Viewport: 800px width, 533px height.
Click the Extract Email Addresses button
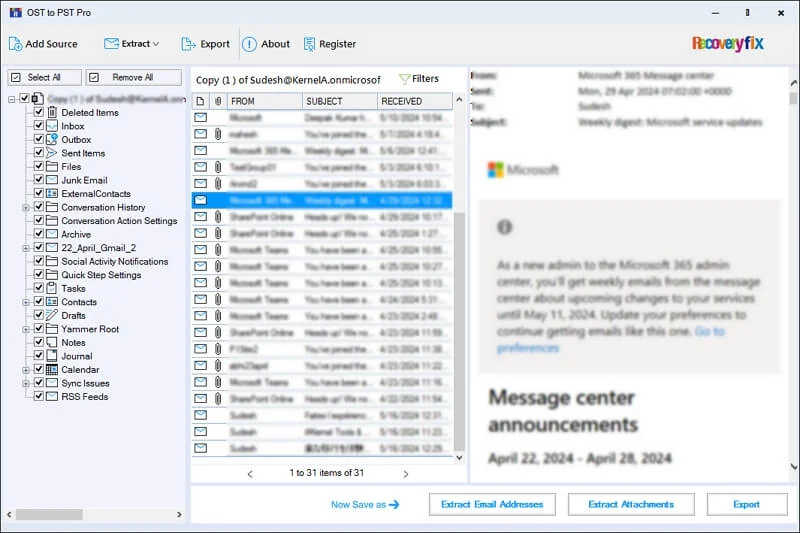492,504
